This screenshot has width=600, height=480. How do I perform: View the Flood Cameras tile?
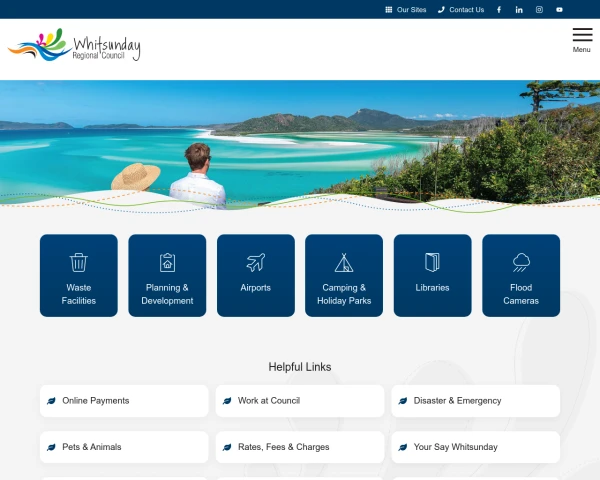521,276
